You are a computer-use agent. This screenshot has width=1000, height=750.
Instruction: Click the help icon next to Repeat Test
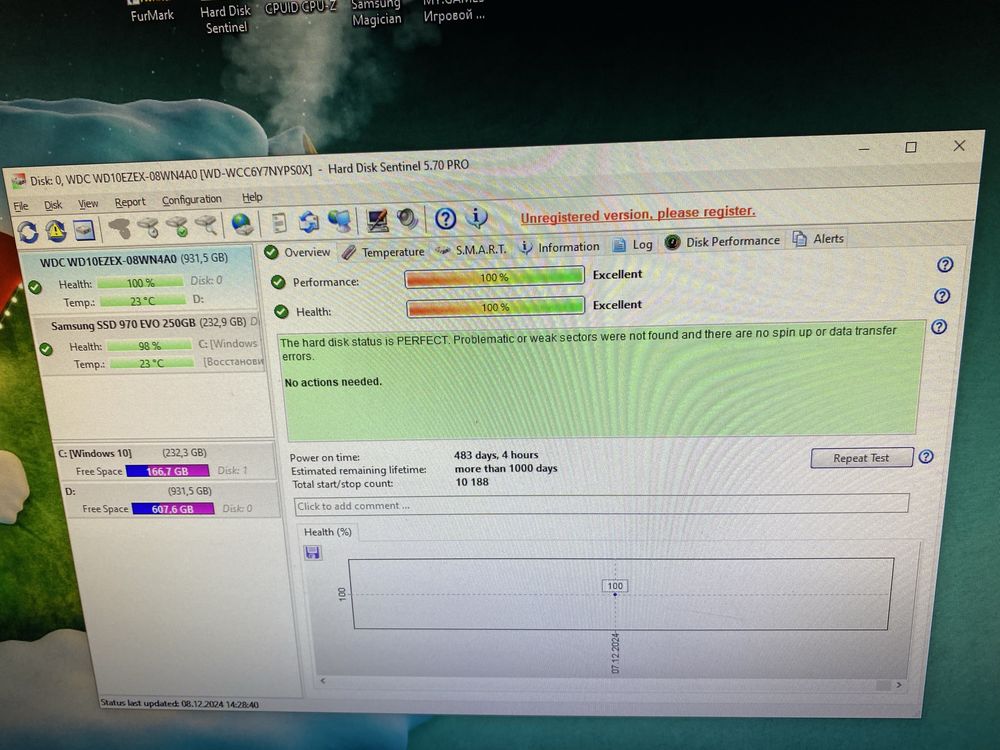[x=926, y=457]
